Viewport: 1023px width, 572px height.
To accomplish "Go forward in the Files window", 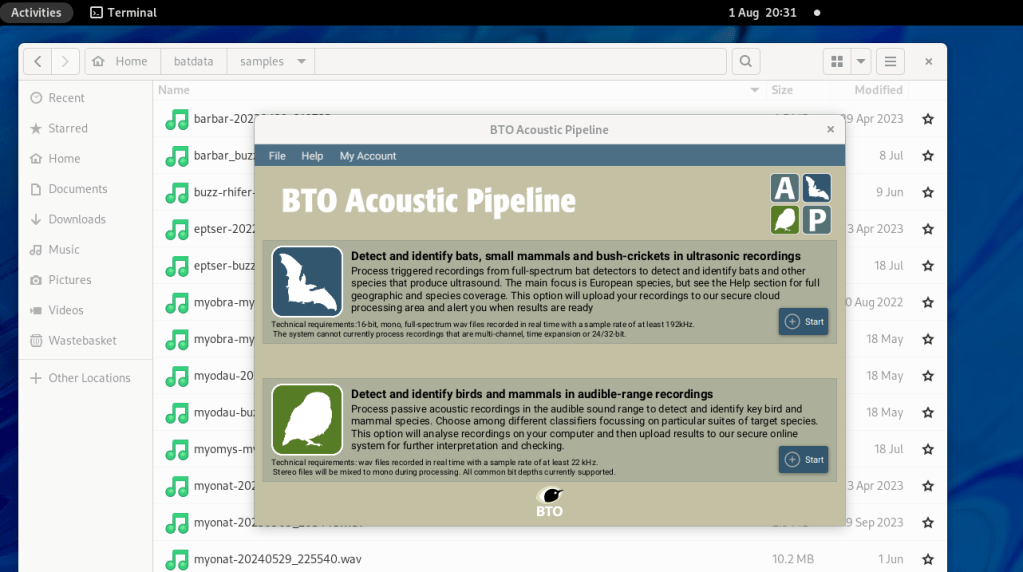I will click(x=65, y=61).
